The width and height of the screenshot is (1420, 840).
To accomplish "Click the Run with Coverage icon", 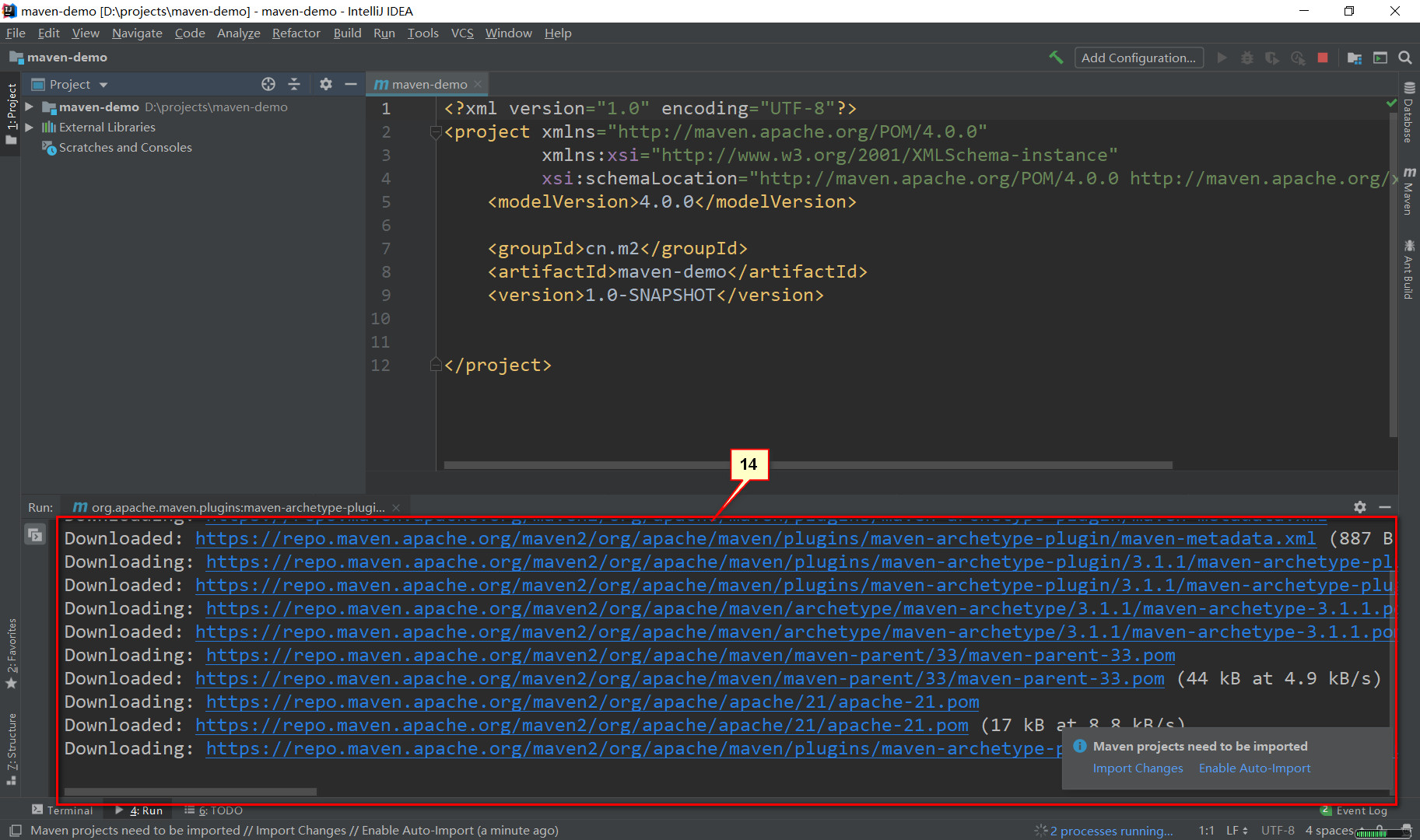I will pyautogui.click(x=1272, y=58).
